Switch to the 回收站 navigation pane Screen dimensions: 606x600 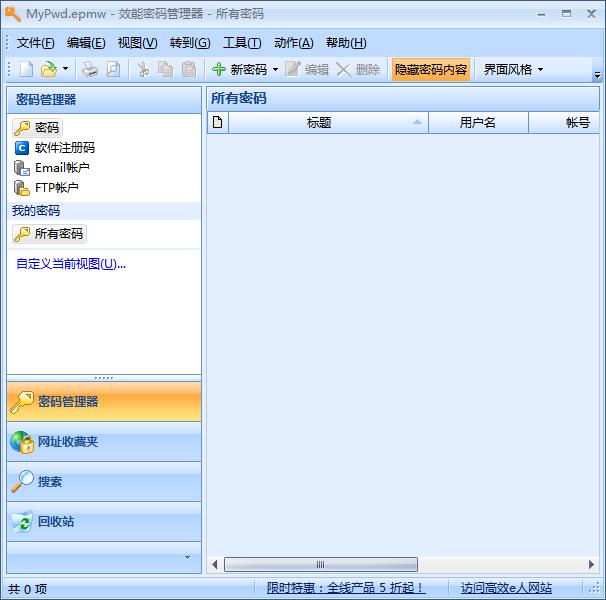[x=104, y=522]
